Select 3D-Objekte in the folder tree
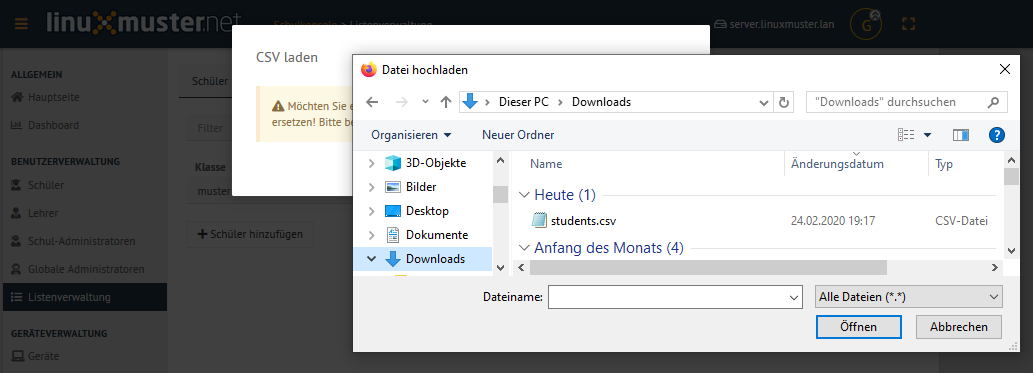Image resolution: width=1033 pixels, height=373 pixels. point(435,163)
